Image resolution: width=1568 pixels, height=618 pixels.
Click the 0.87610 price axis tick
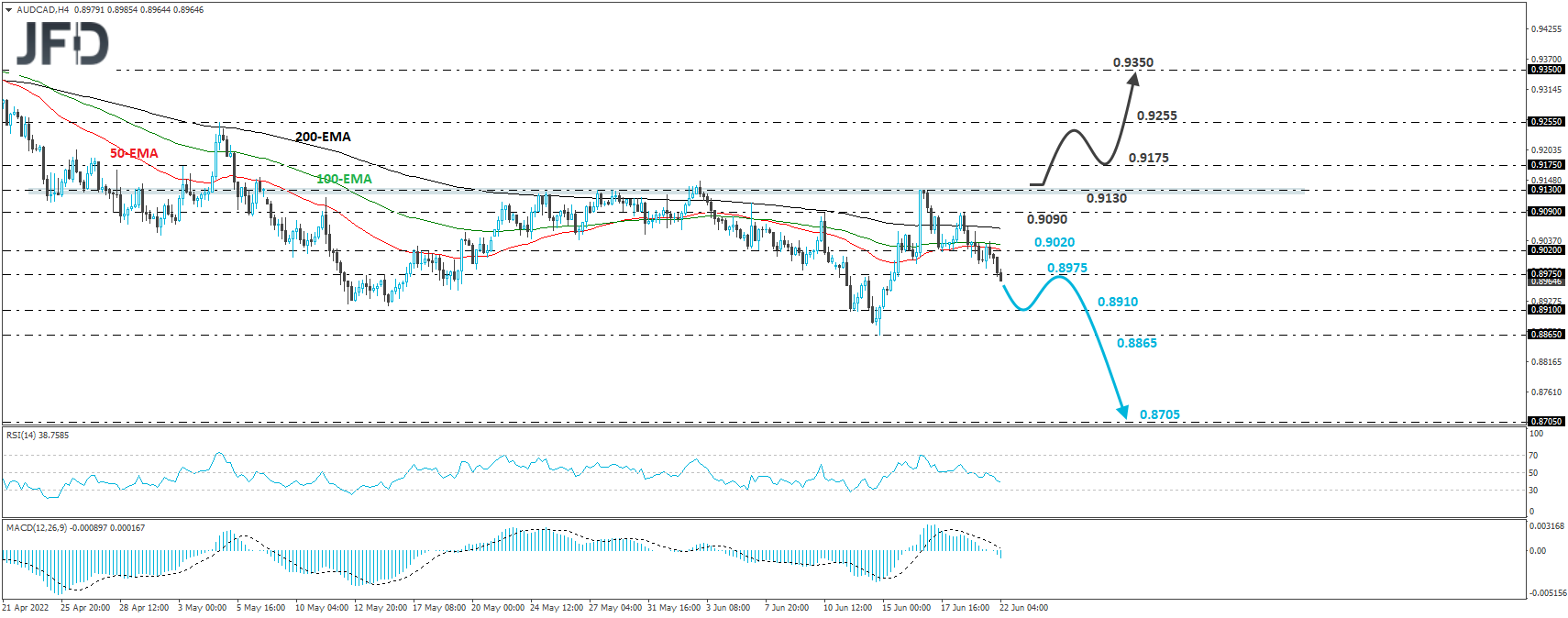1546,392
